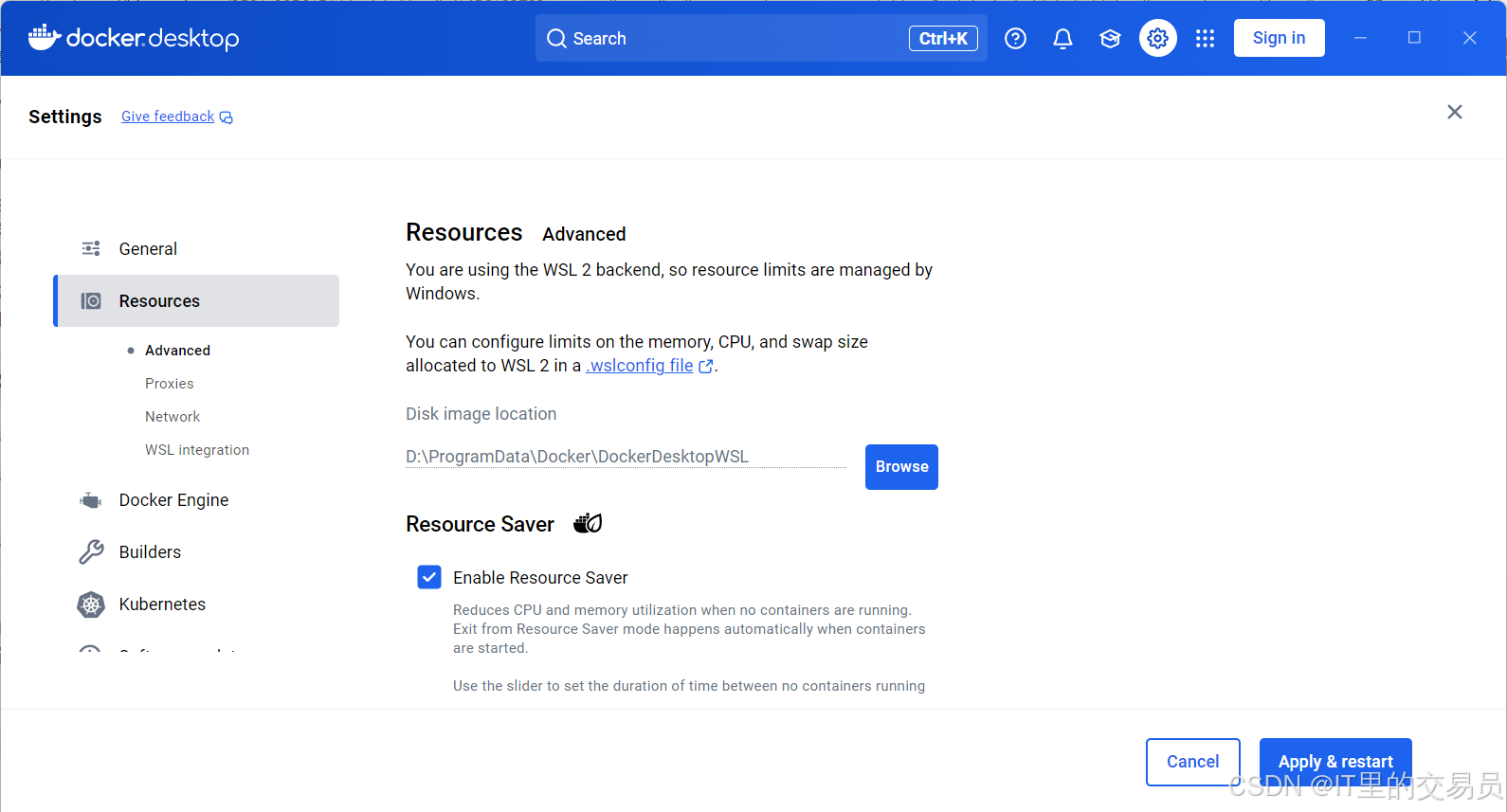Image resolution: width=1507 pixels, height=812 pixels.
Task: Click the Sign in button
Action: click(x=1279, y=38)
